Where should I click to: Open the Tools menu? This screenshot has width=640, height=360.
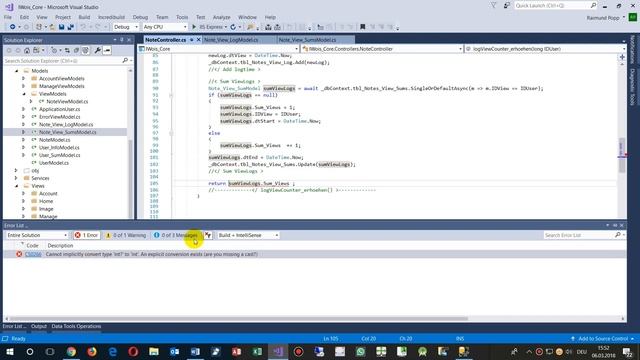pyautogui.click(x=182, y=17)
